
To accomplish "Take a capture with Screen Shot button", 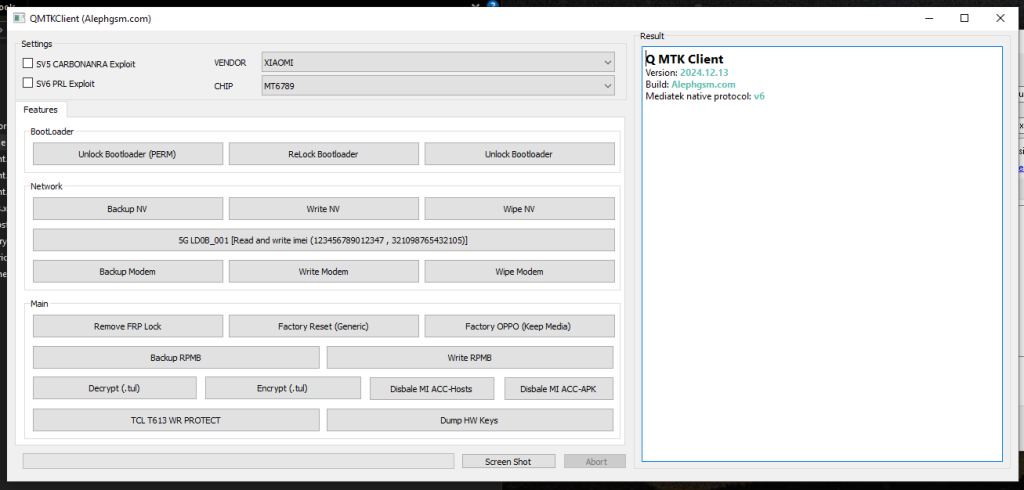I will coord(508,461).
